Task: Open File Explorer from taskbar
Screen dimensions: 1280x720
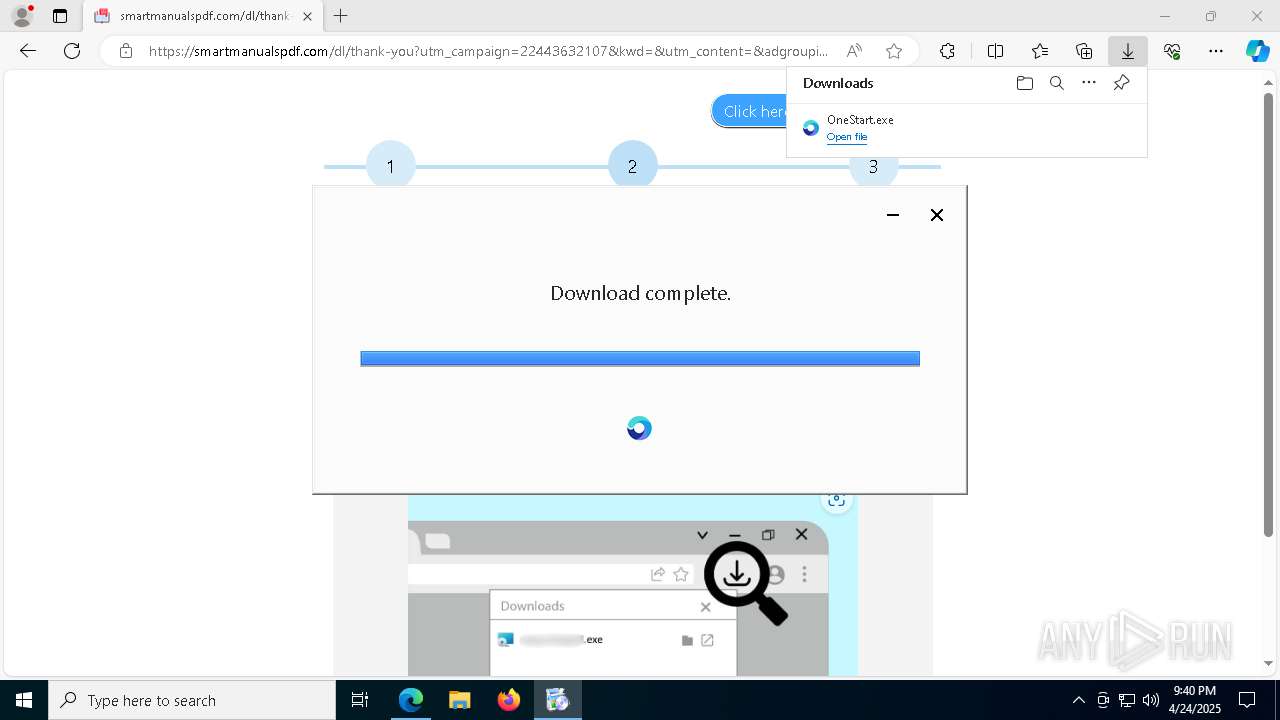Action: [459, 700]
